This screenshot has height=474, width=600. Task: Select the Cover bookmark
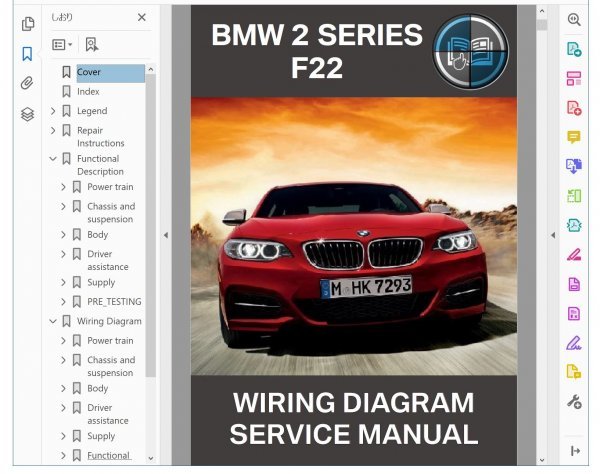point(111,72)
